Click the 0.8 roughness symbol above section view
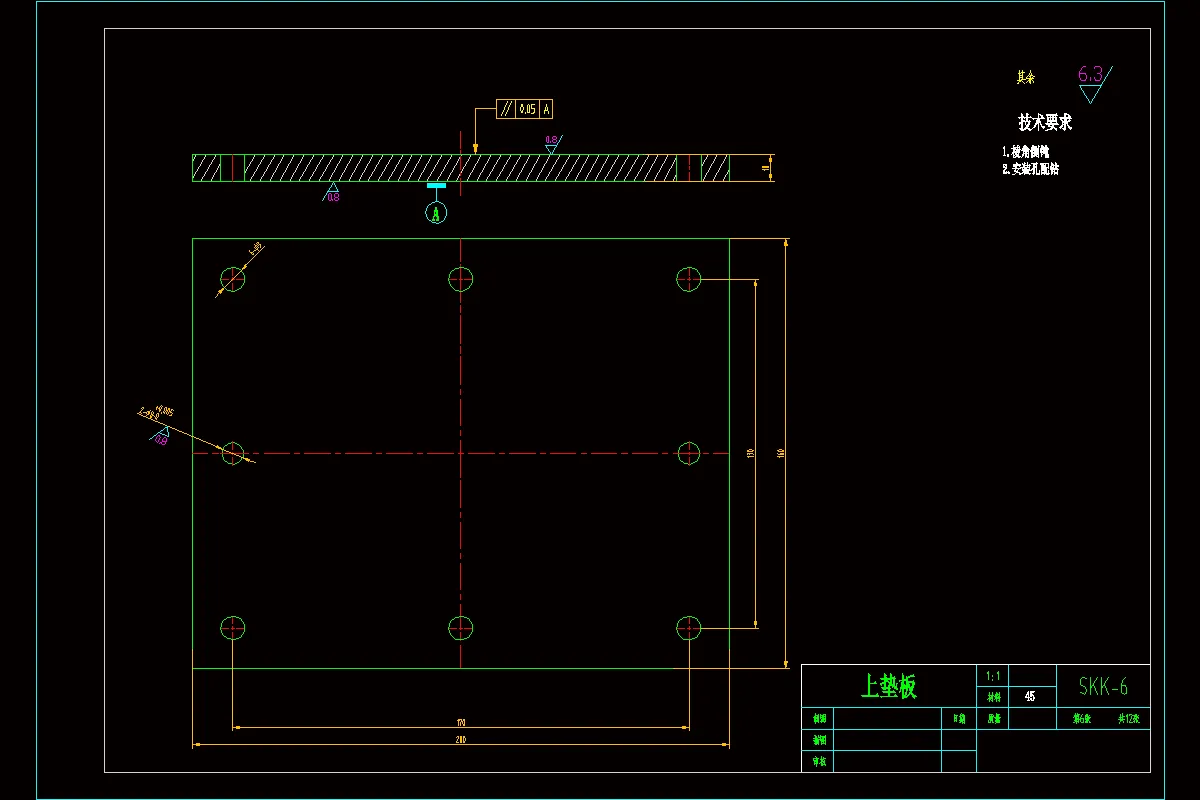The height and width of the screenshot is (800, 1200). pyautogui.click(x=552, y=143)
